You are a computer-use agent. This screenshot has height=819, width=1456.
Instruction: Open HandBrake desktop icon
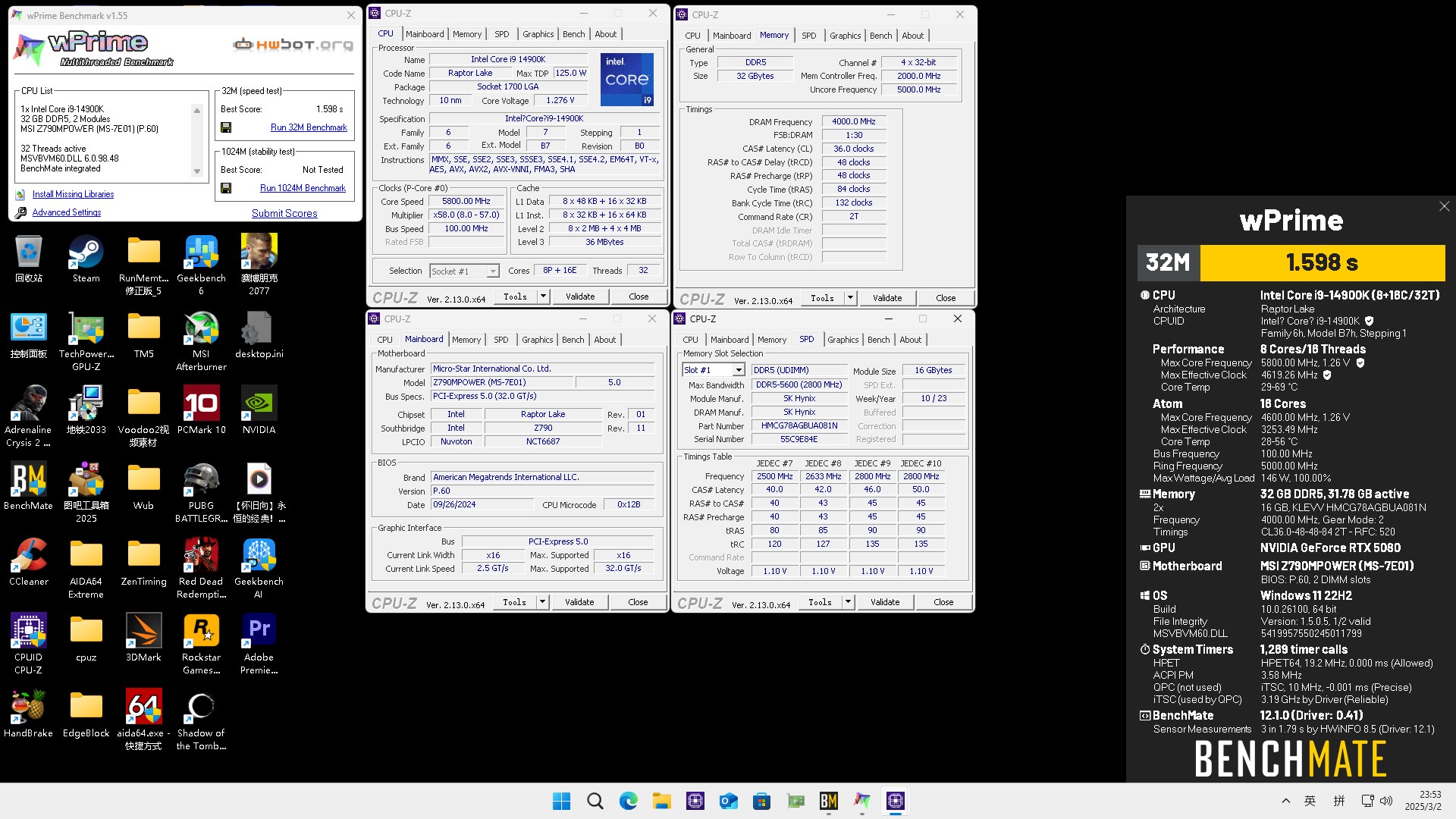tap(28, 714)
